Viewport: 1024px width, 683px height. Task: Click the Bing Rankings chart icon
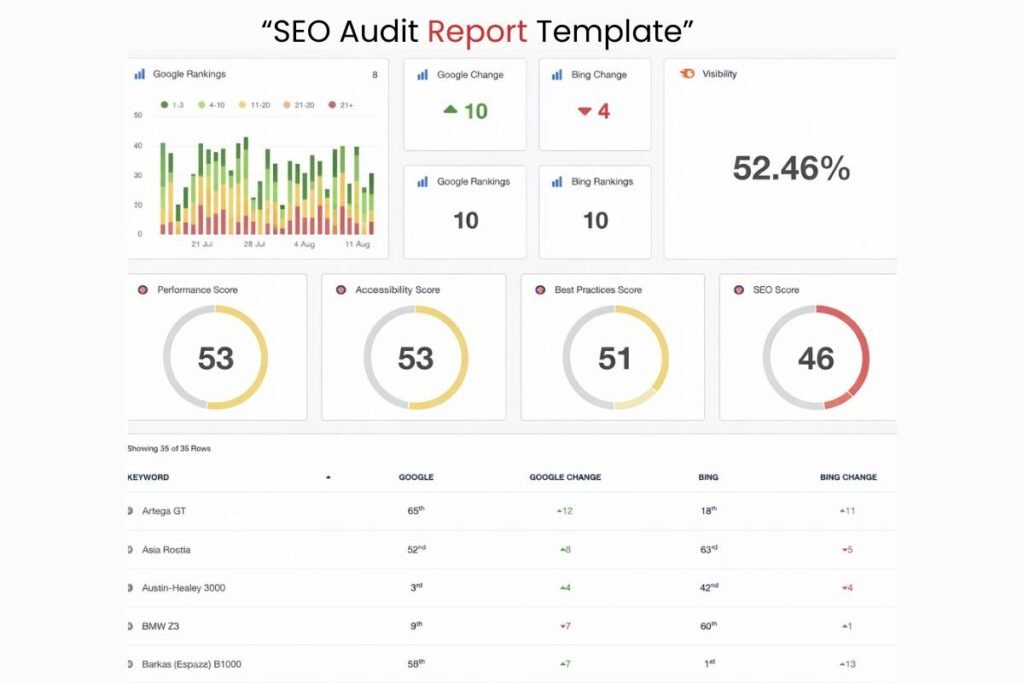pyautogui.click(x=556, y=181)
